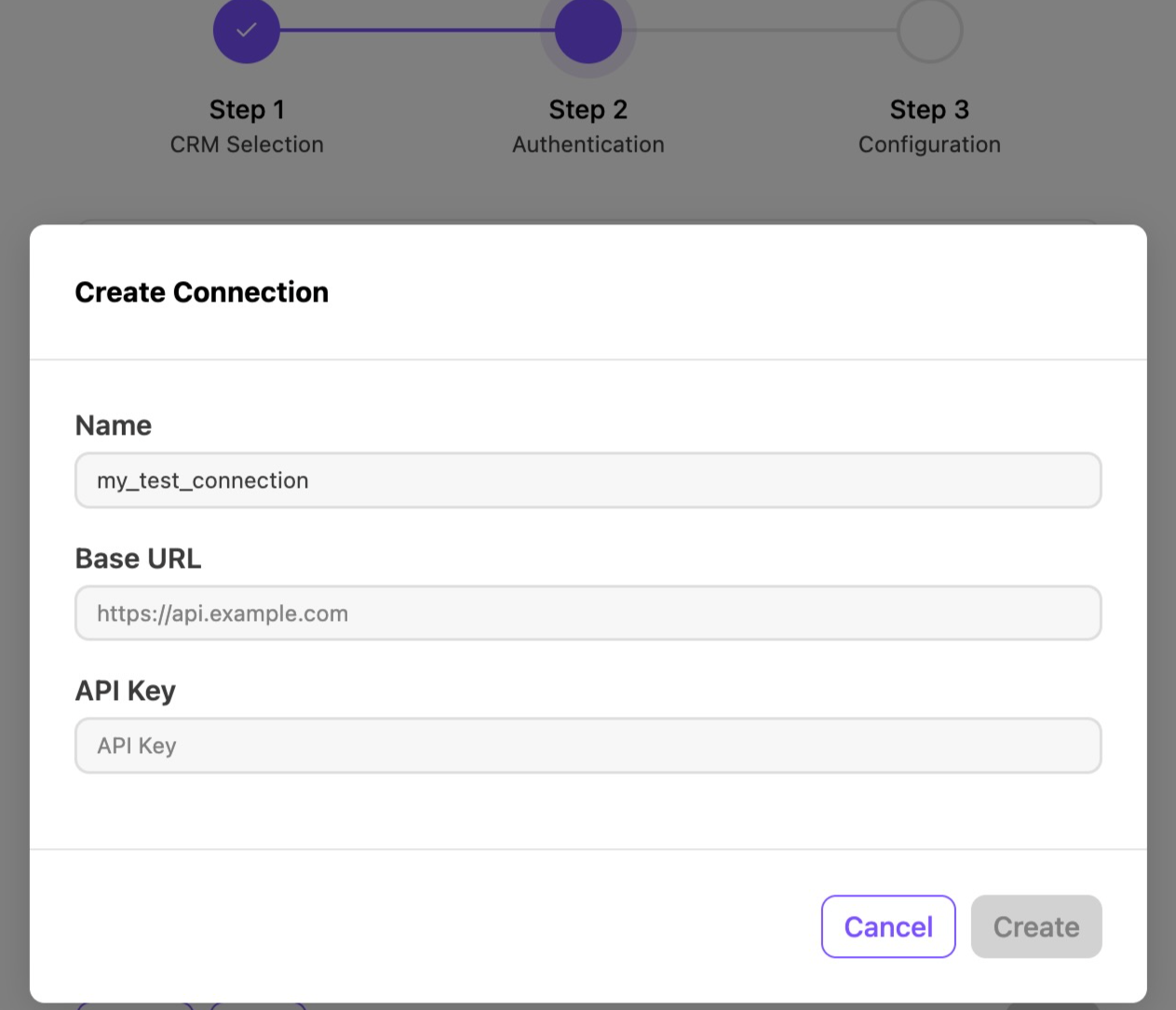1176x1010 pixels.
Task: Click the "Step 2" heading text
Action: pos(588,110)
